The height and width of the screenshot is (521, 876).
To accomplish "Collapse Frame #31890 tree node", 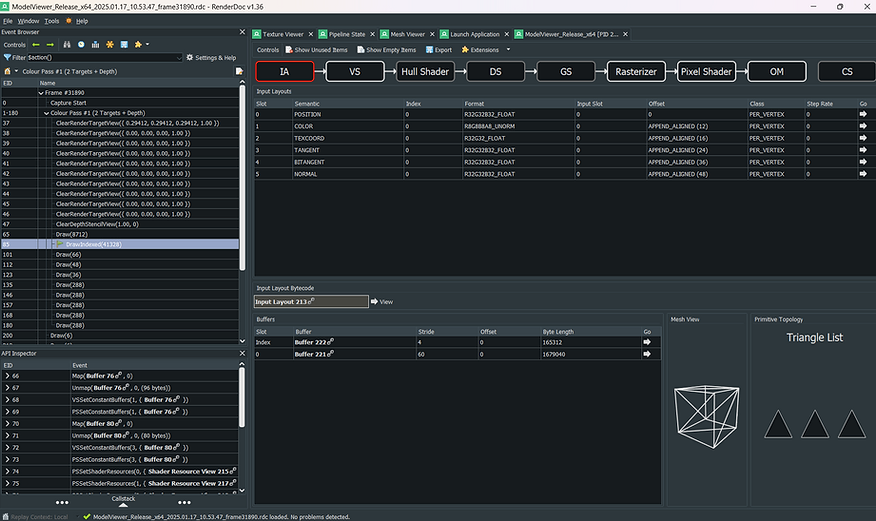I will [x=41, y=93].
